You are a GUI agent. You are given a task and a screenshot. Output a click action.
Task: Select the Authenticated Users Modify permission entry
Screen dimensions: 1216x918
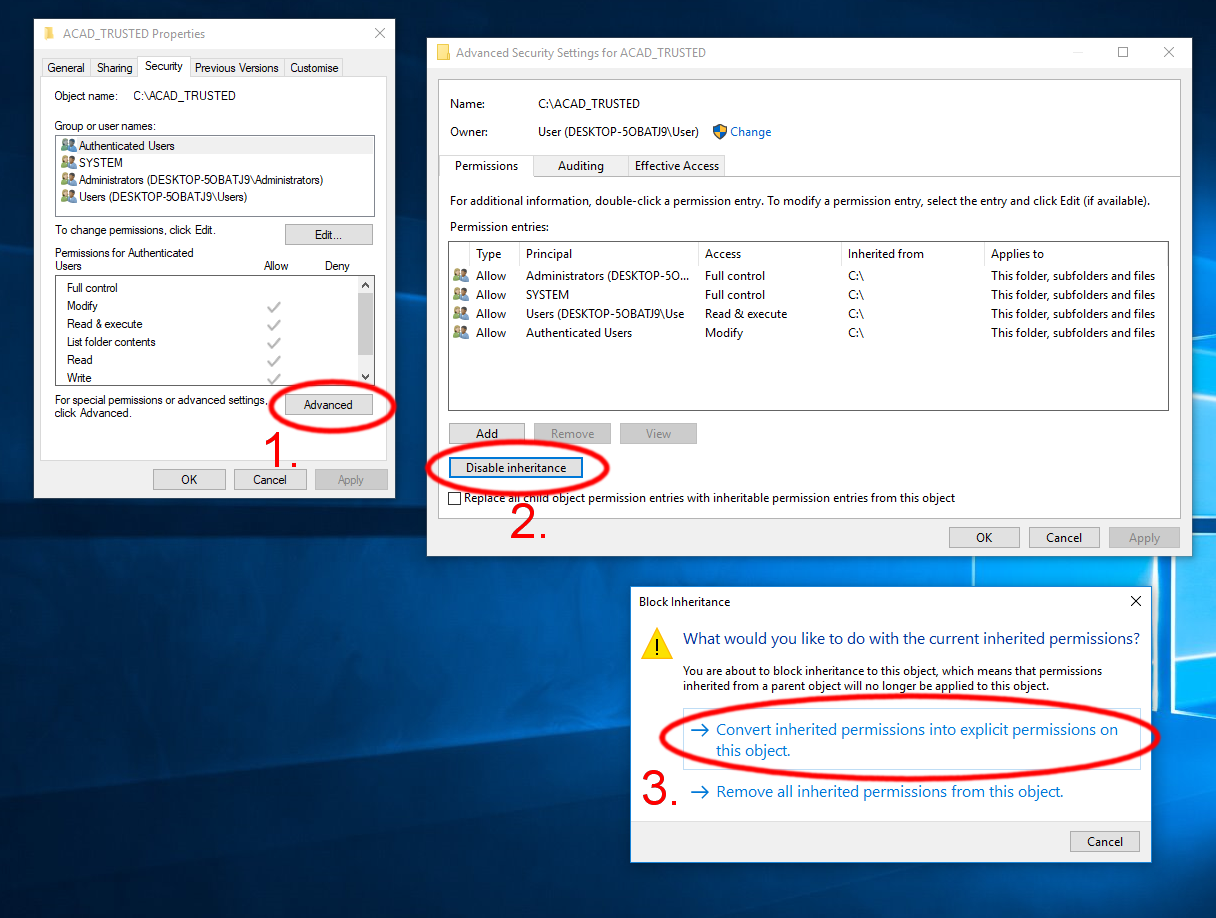tap(579, 333)
